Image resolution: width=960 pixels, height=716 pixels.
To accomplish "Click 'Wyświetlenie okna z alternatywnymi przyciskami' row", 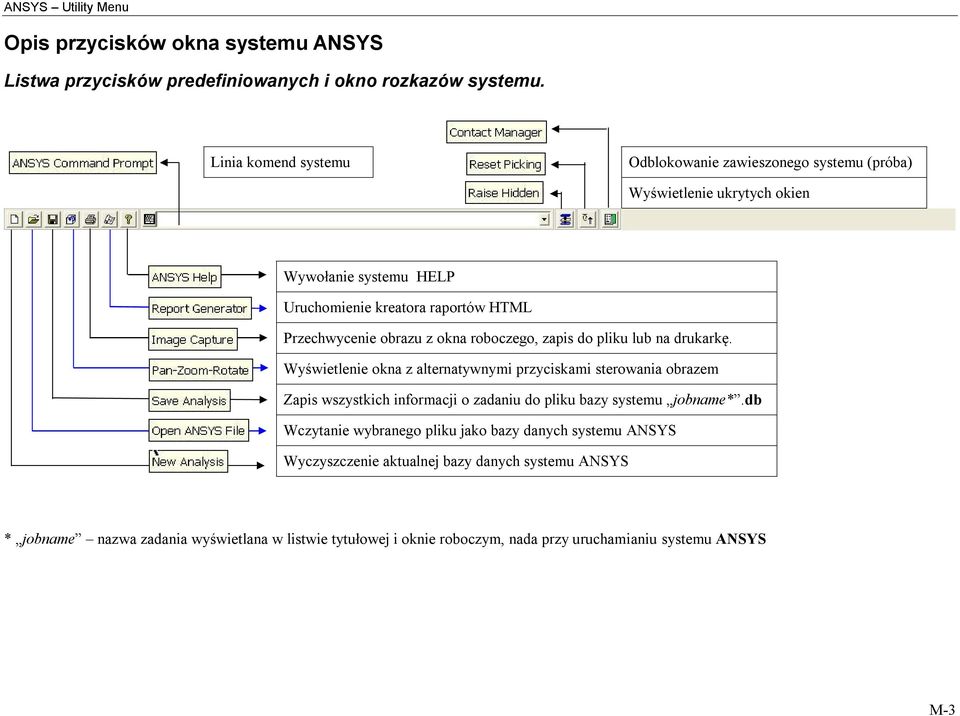I will click(x=527, y=369).
